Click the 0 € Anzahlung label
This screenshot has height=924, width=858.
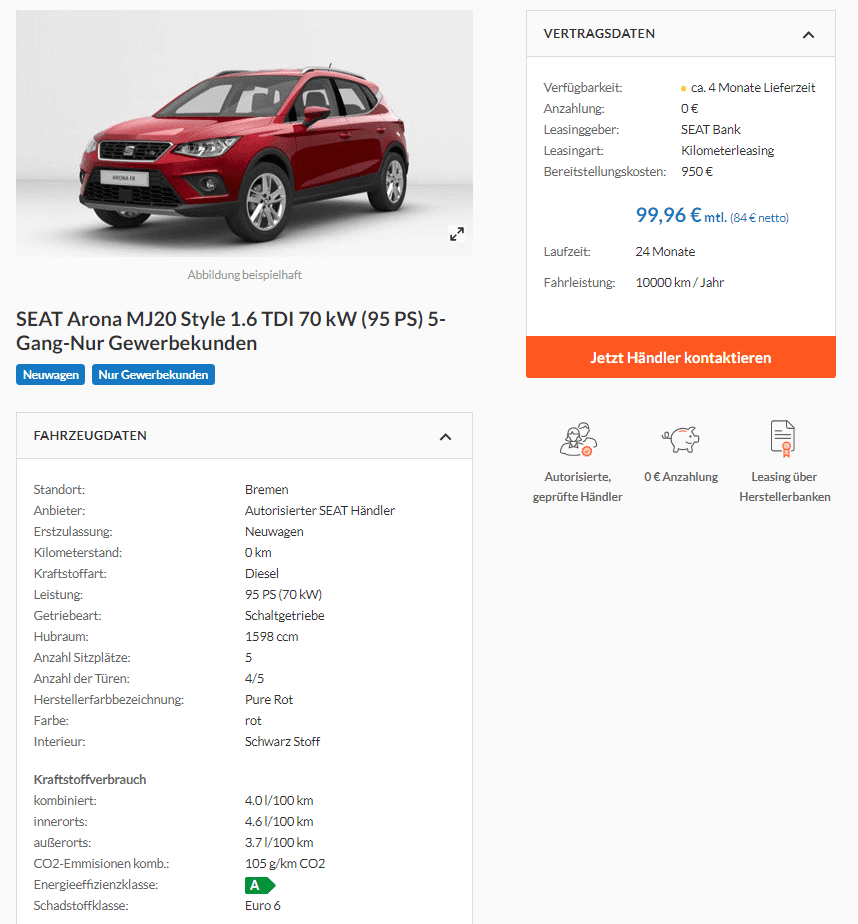[681, 477]
